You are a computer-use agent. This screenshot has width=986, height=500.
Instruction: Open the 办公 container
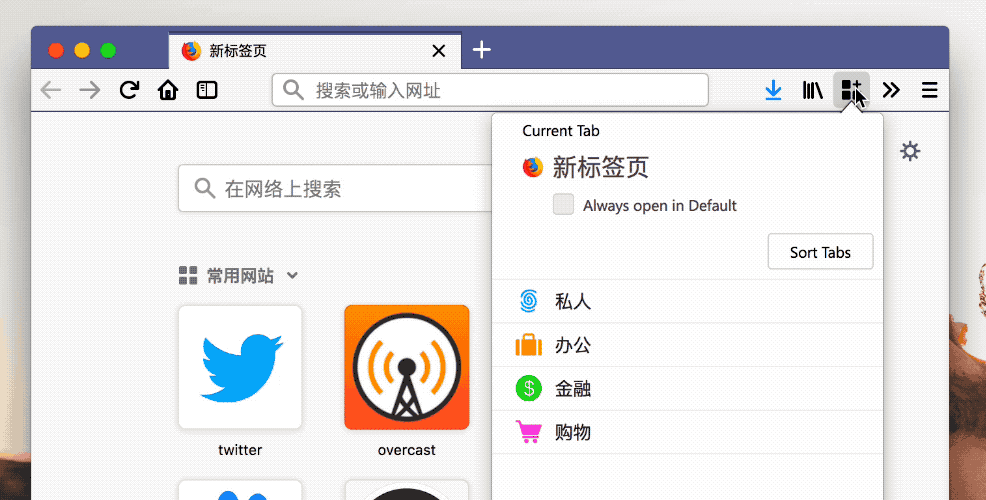point(687,345)
